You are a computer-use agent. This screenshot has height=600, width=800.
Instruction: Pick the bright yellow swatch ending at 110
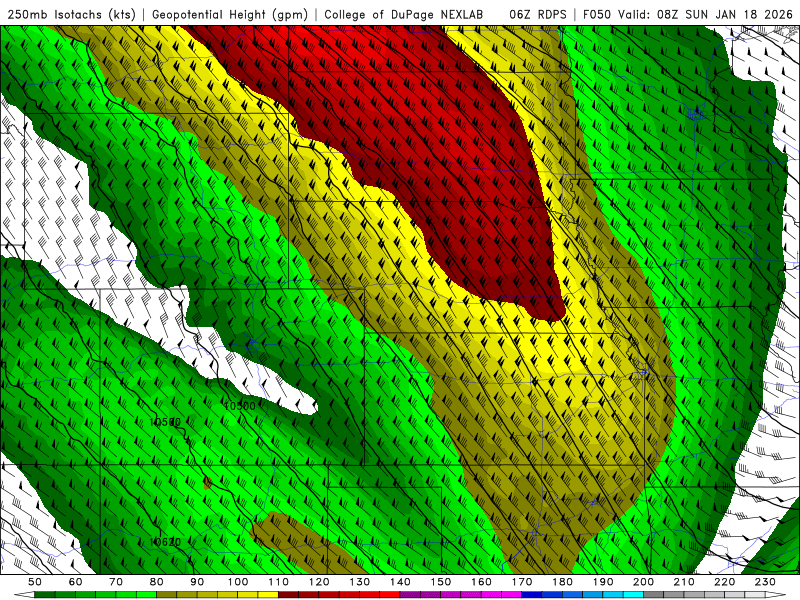click(x=268, y=595)
